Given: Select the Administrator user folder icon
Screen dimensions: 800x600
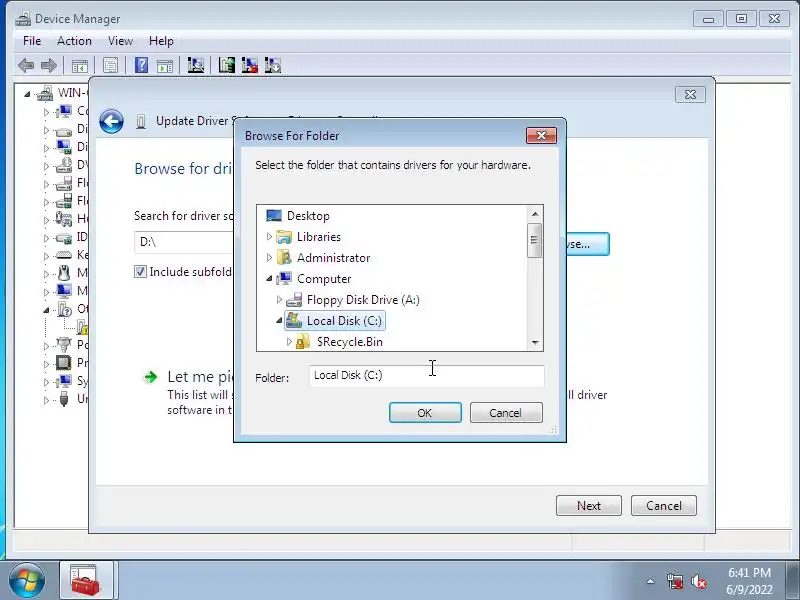Looking at the screenshot, I should [x=284, y=258].
